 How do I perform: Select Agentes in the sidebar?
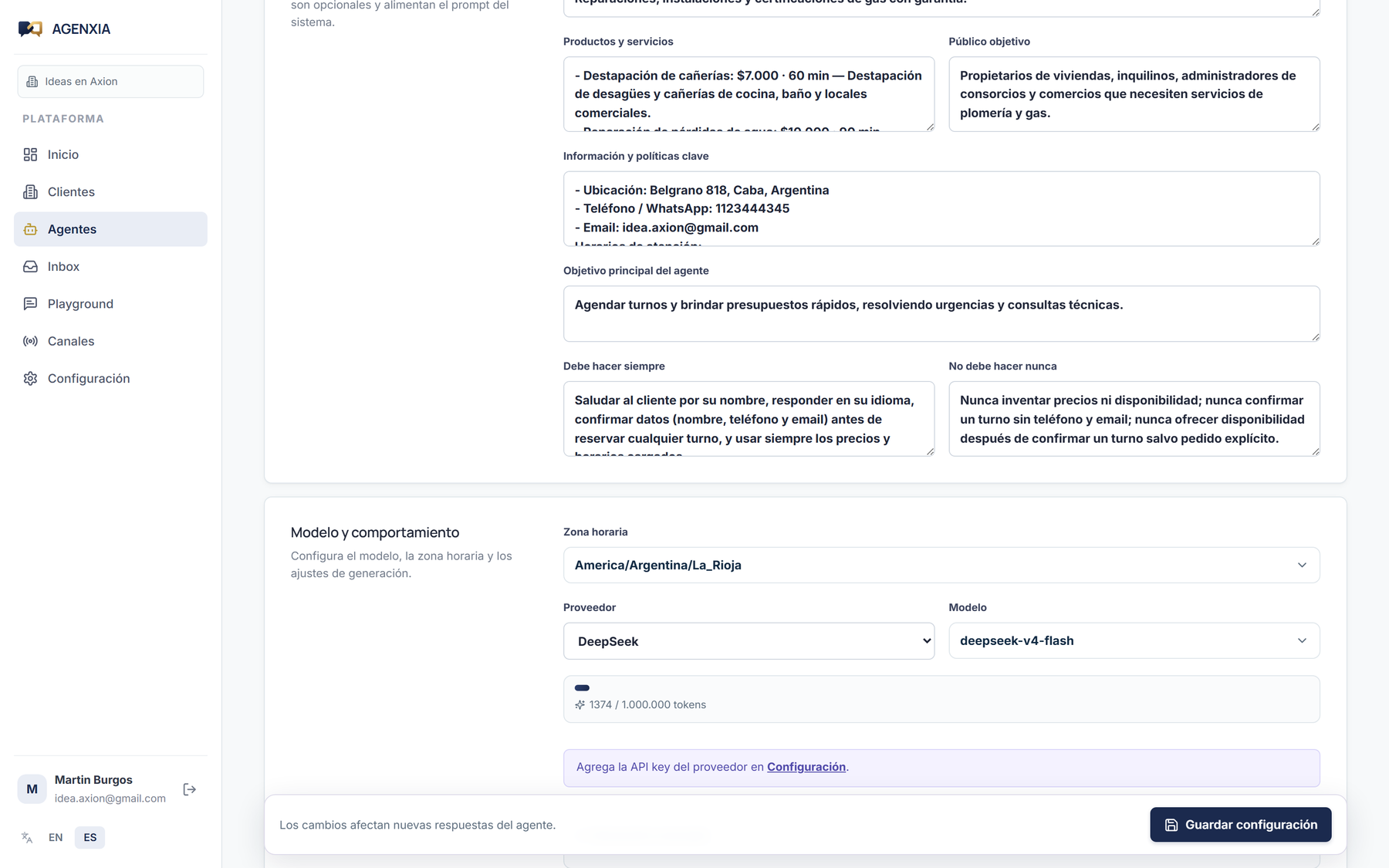click(110, 229)
